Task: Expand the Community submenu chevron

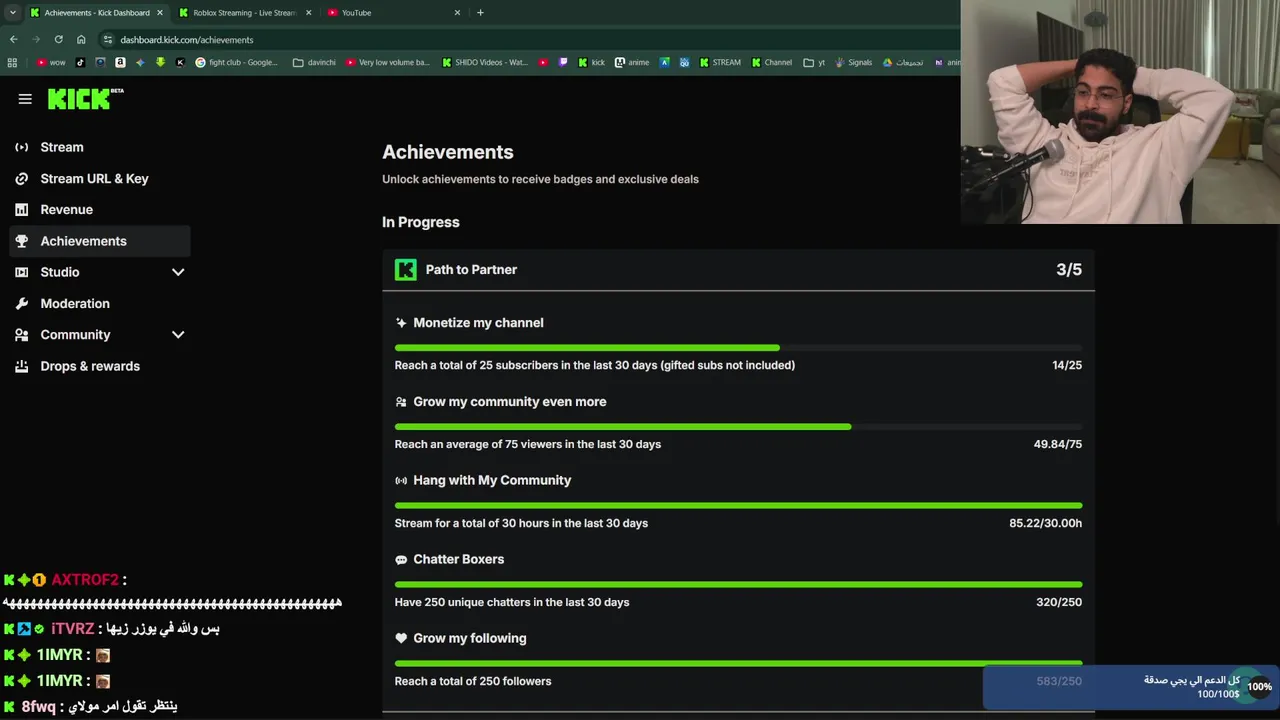Action: (x=178, y=335)
